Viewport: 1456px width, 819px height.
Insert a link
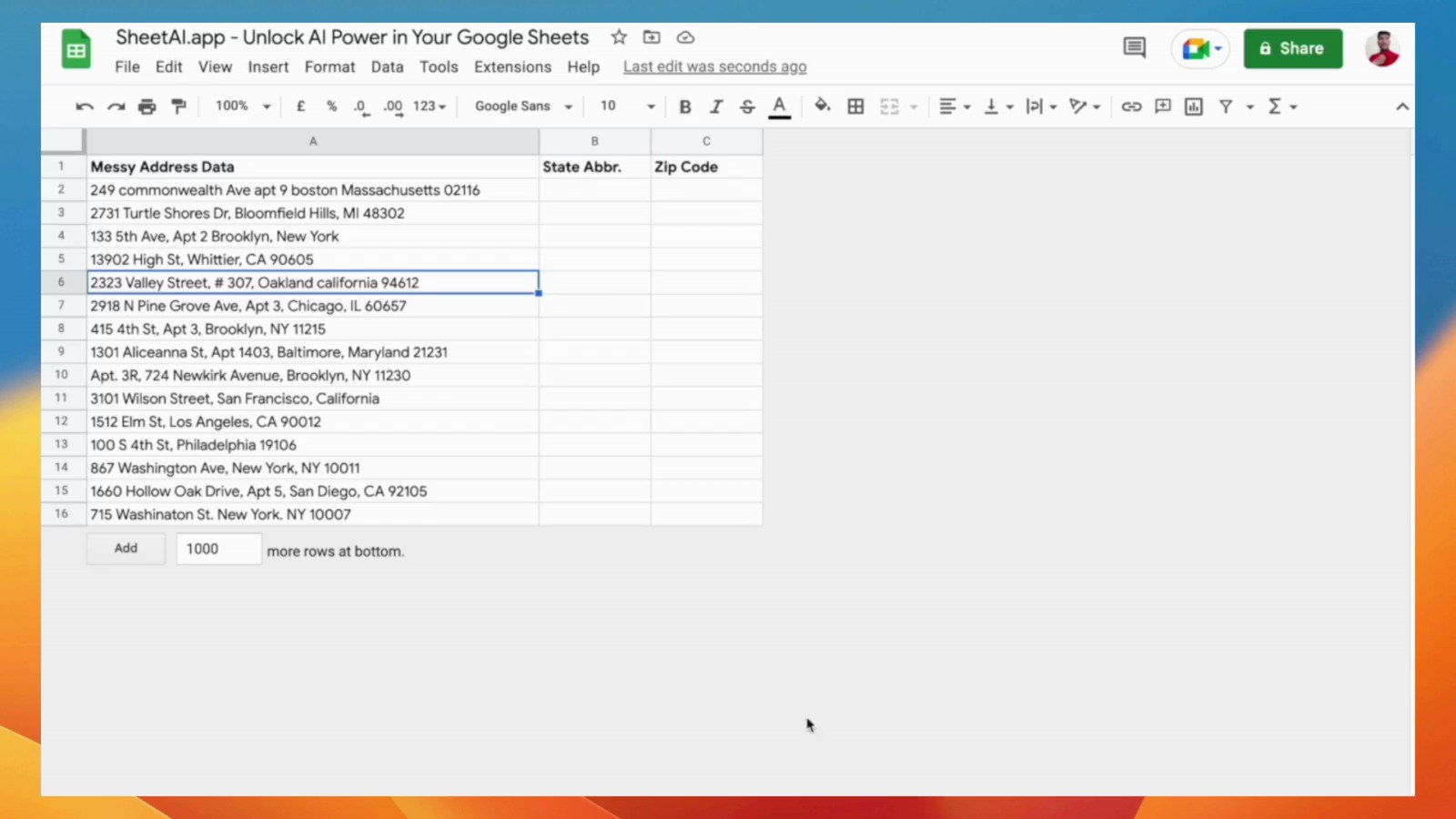pos(1131,106)
